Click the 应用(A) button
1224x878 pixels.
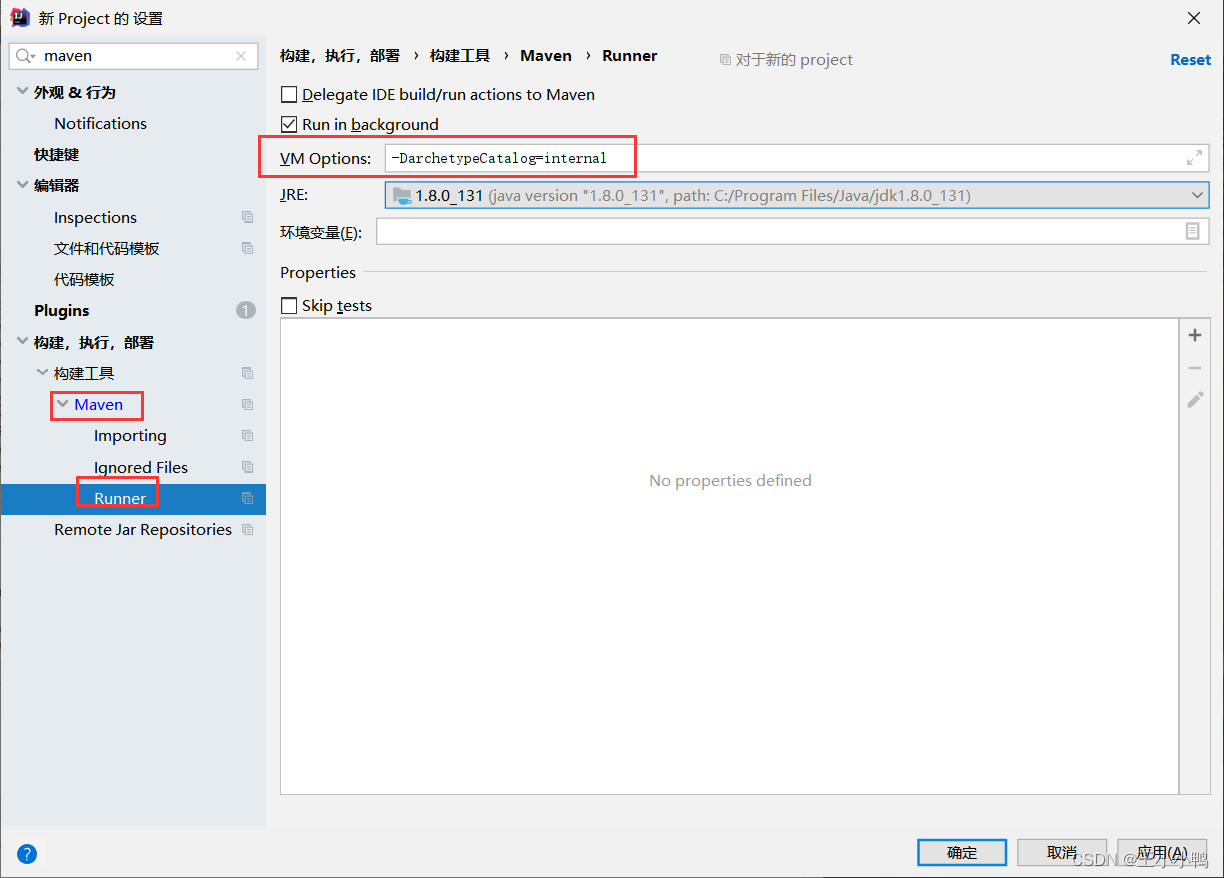click(x=1162, y=852)
